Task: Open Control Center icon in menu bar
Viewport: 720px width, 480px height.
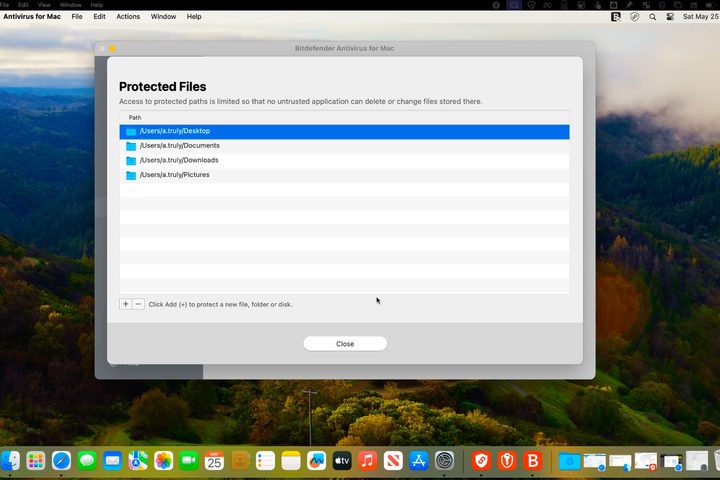Action: tap(670, 17)
